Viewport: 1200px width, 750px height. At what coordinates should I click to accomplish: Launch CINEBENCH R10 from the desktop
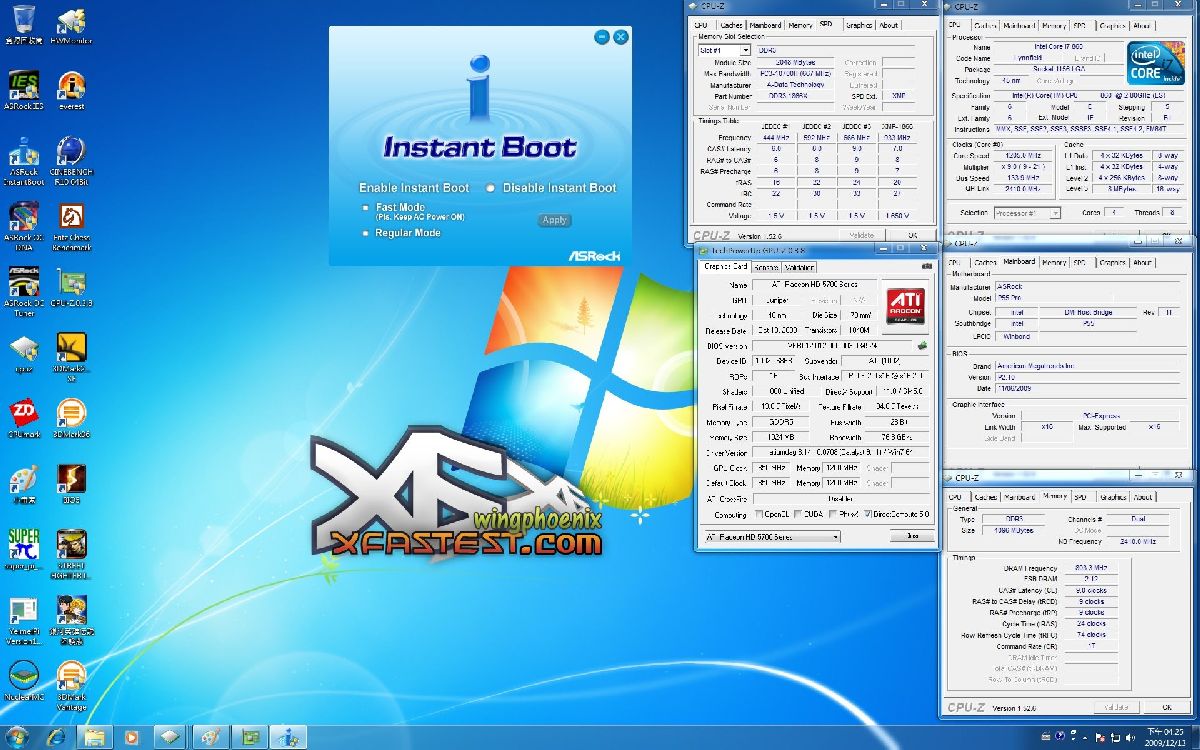(x=71, y=162)
